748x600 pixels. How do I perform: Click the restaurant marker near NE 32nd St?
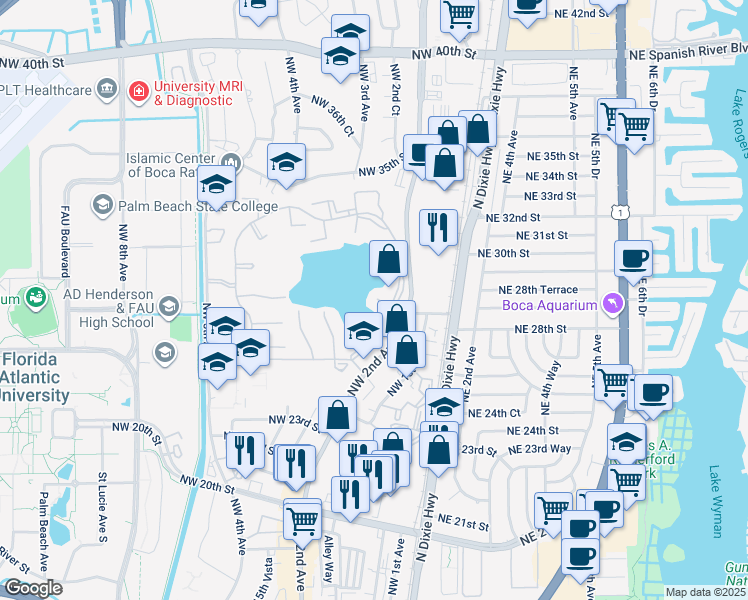coord(438,227)
